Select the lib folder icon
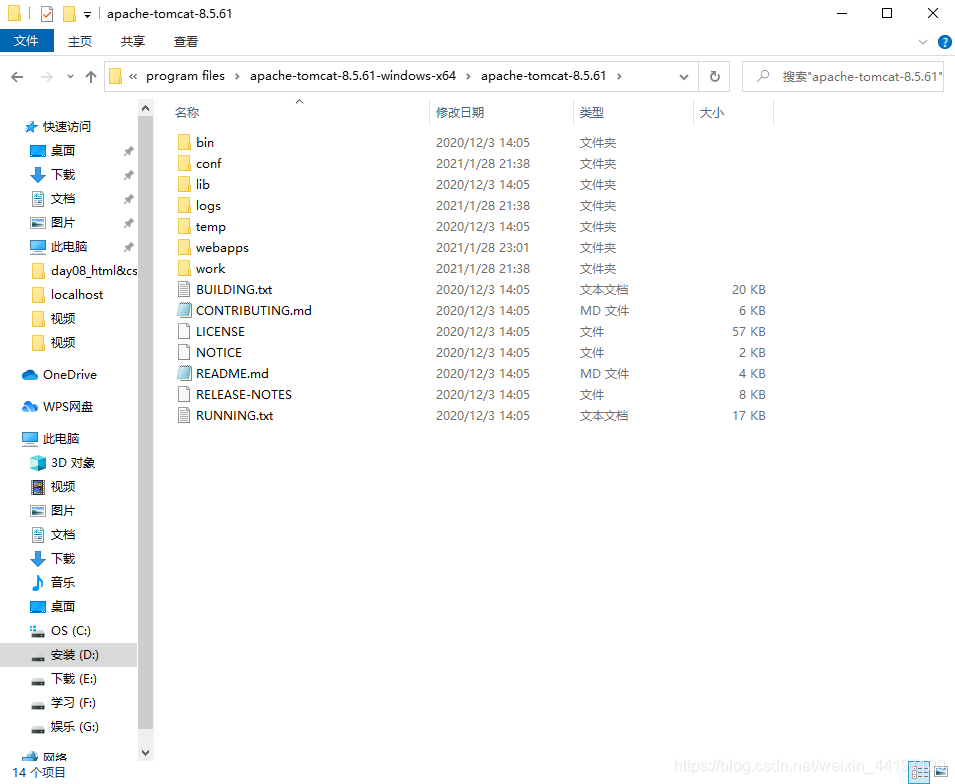Screen dimensions: 955x784 (x=184, y=185)
